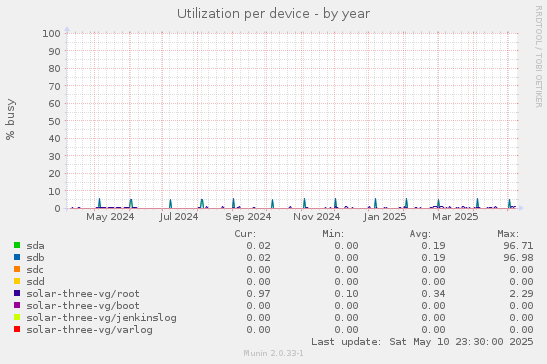Click the Cur: column header
The height and width of the screenshot is (364, 547).
click(x=245, y=233)
